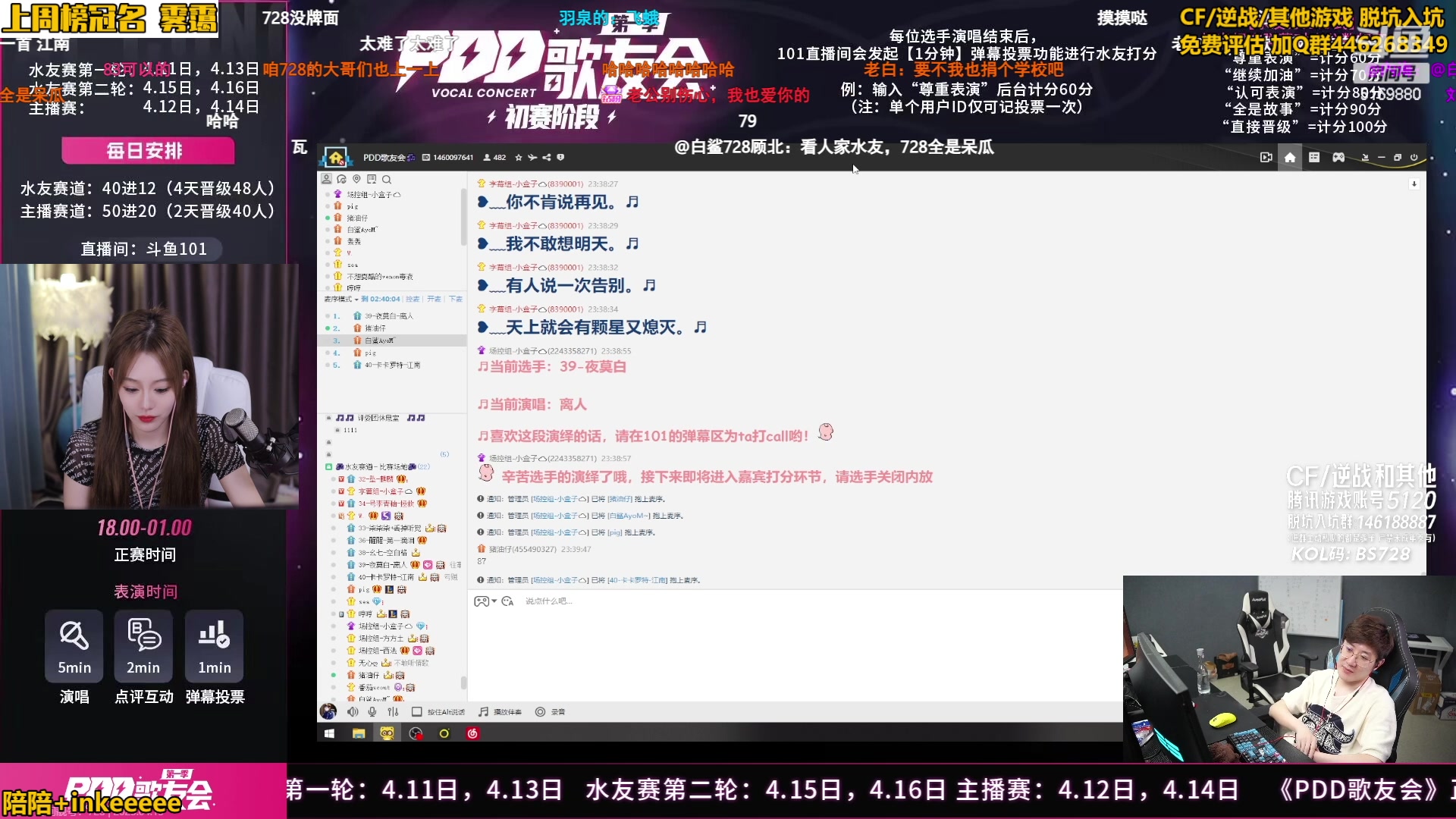The width and height of the screenshot is (1456, 819).
Task: Select mic queue entry 3 白鲨AyoM
Action: coord(391,340)
